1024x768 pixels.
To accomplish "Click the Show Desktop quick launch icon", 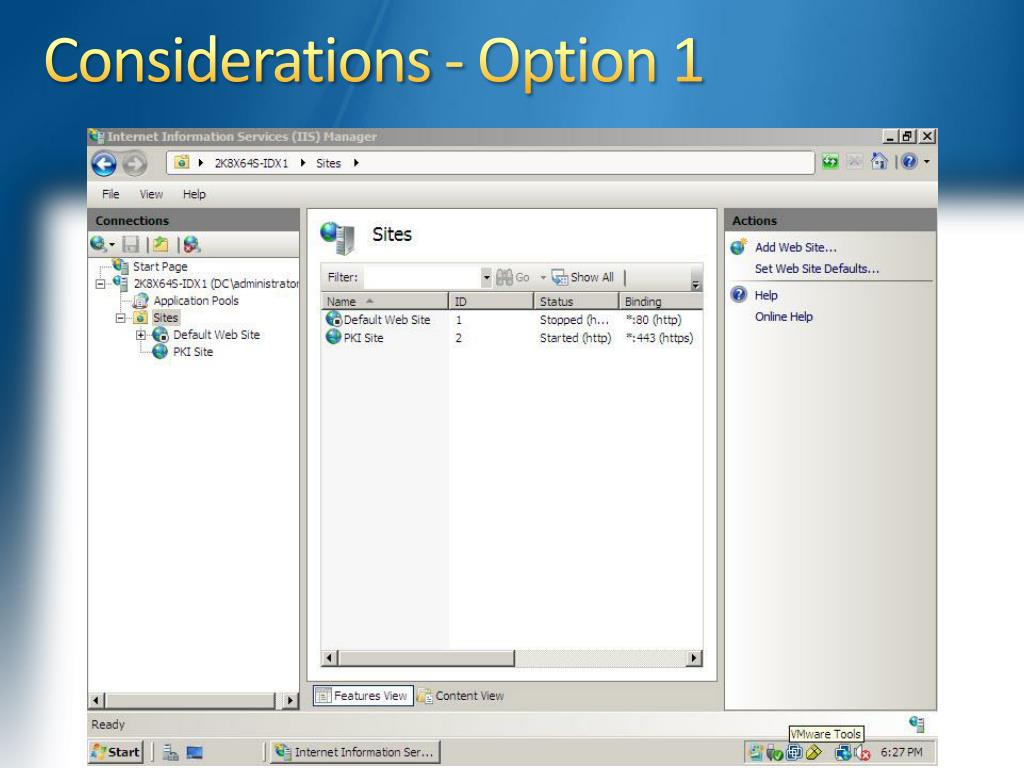I will (194, 753).
